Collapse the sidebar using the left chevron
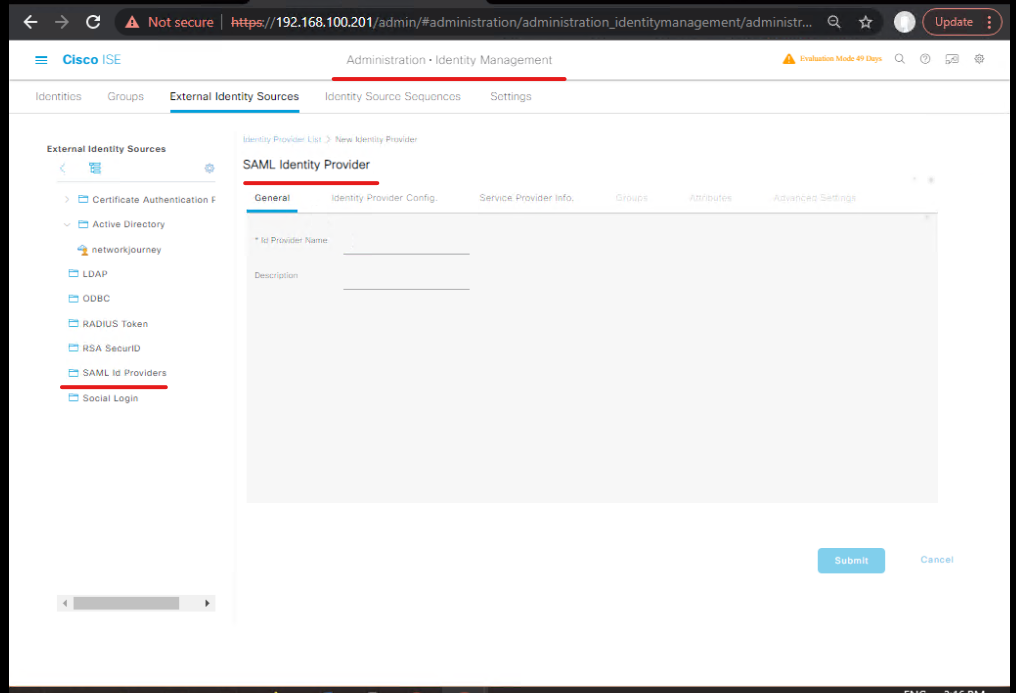This screenshot has height=693, width=1016. [63, 168]
